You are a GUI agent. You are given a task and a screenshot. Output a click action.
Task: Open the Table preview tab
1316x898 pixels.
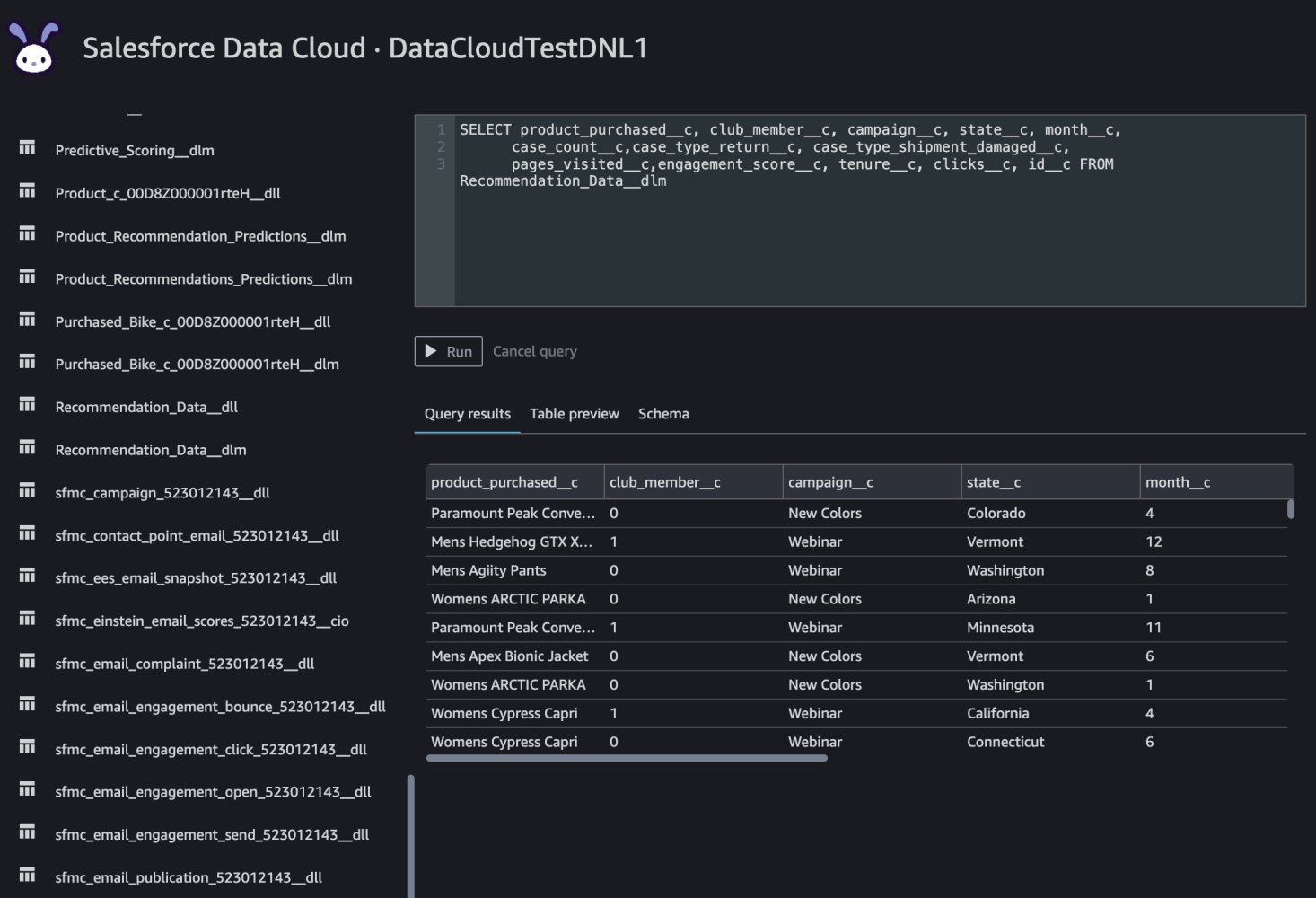point(575,414)
